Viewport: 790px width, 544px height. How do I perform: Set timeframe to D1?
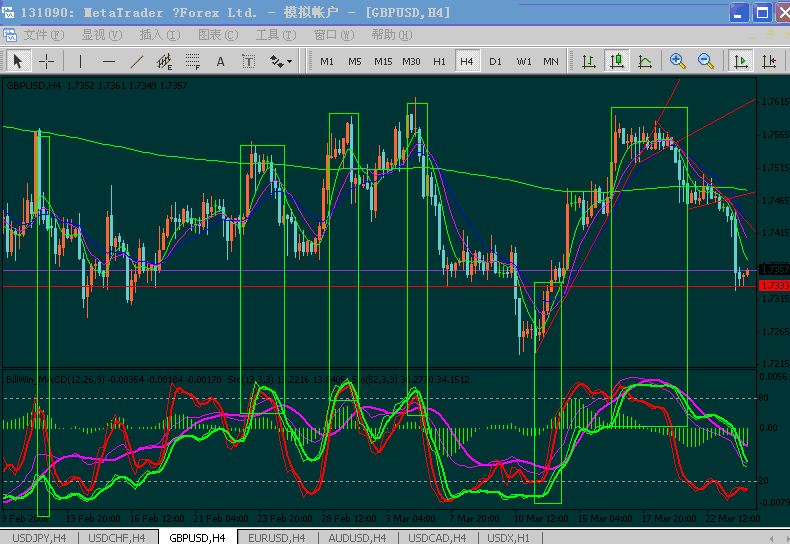click(x=495, y=61)
